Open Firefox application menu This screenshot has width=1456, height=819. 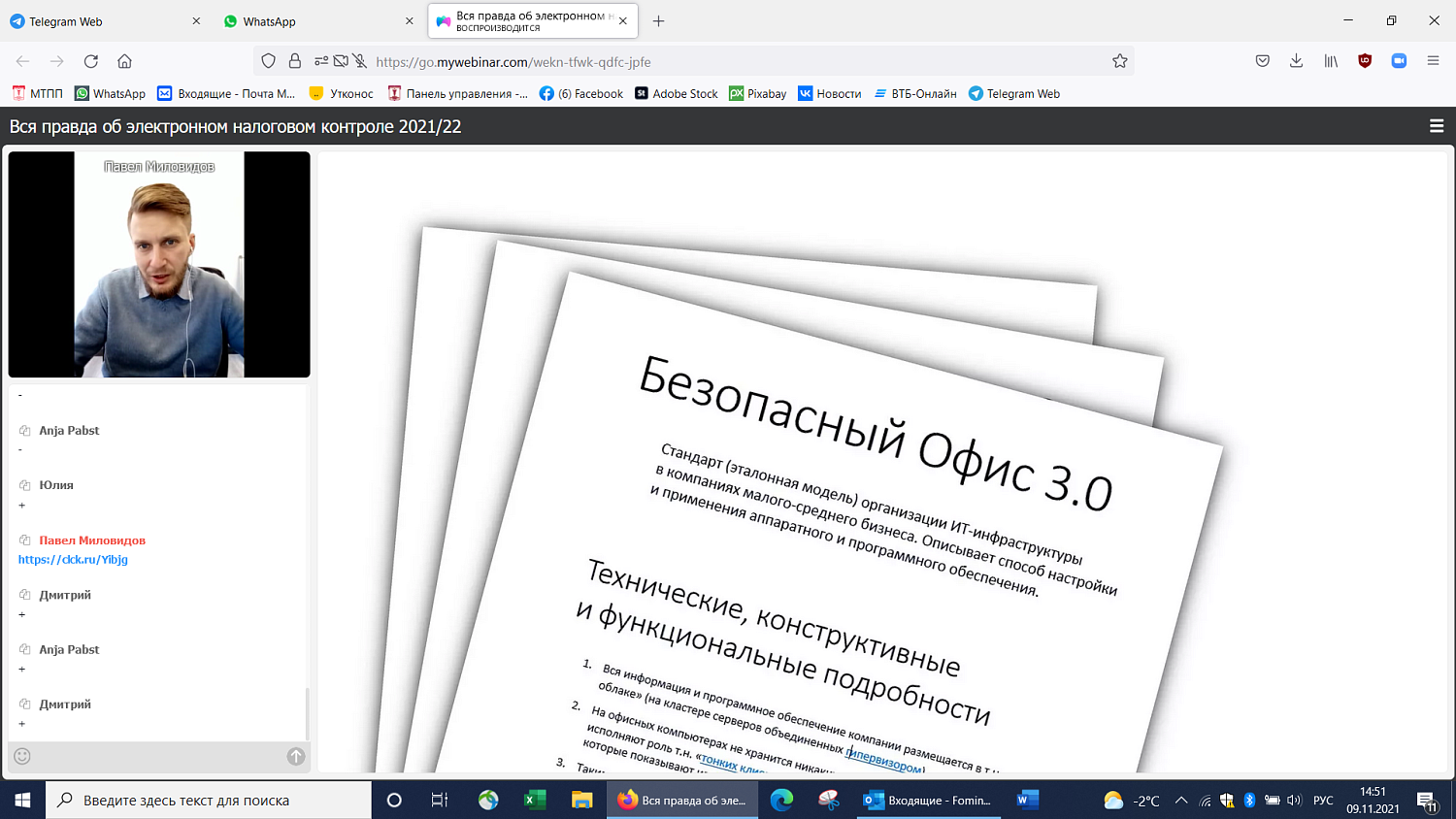point(1433,61)
